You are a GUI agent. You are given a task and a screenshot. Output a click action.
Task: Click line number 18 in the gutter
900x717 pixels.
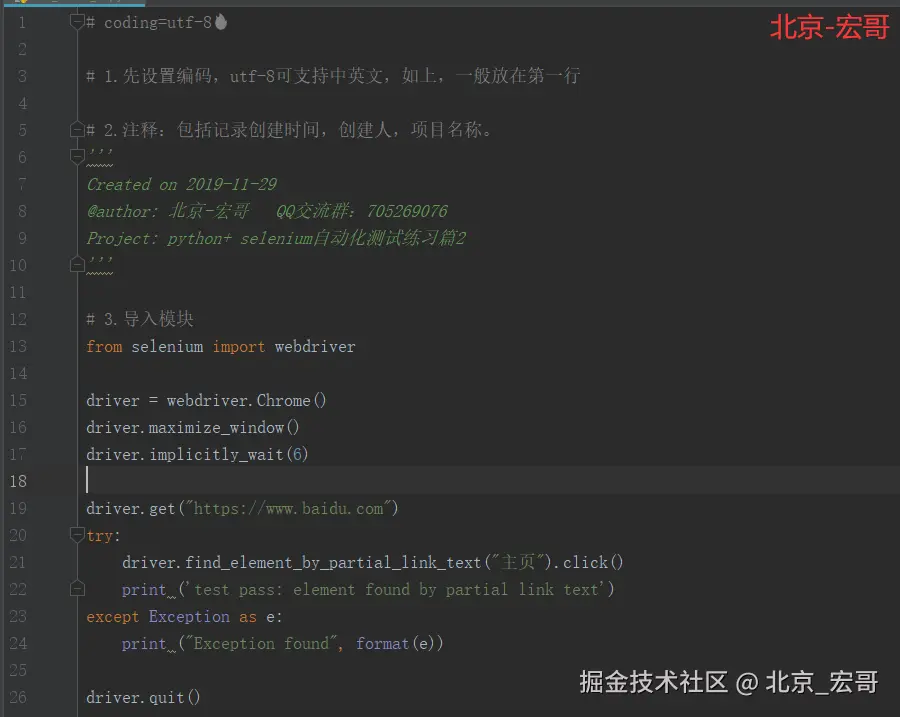(18, 481)
